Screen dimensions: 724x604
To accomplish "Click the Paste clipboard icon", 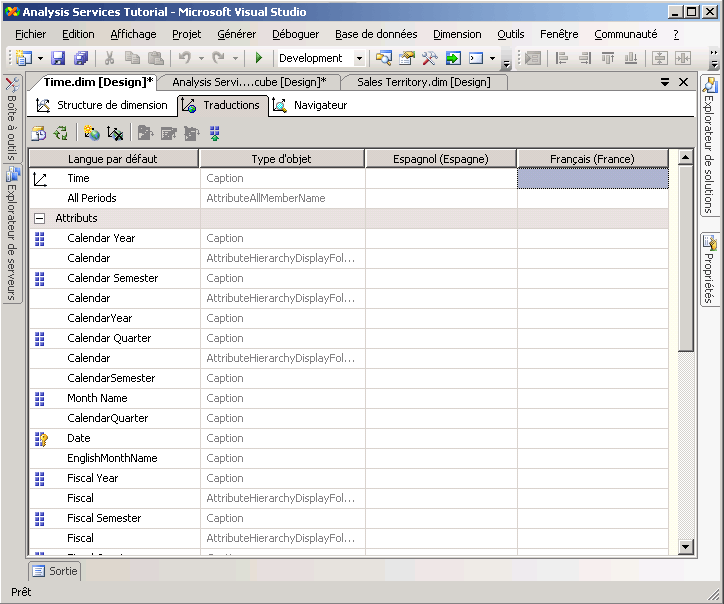I will pyautogui.click(x=156, y=58).
